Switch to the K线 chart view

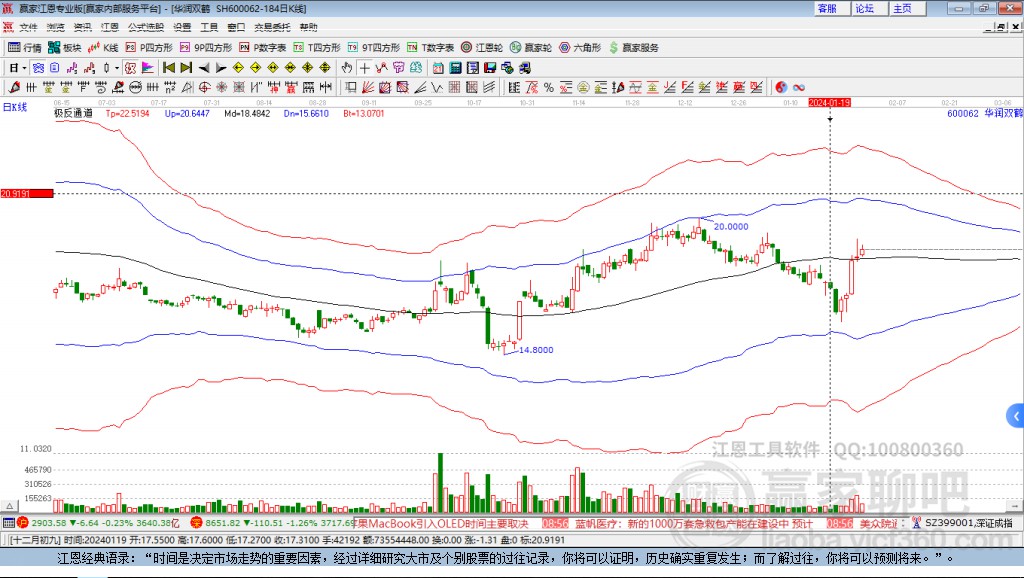(103, 48)
